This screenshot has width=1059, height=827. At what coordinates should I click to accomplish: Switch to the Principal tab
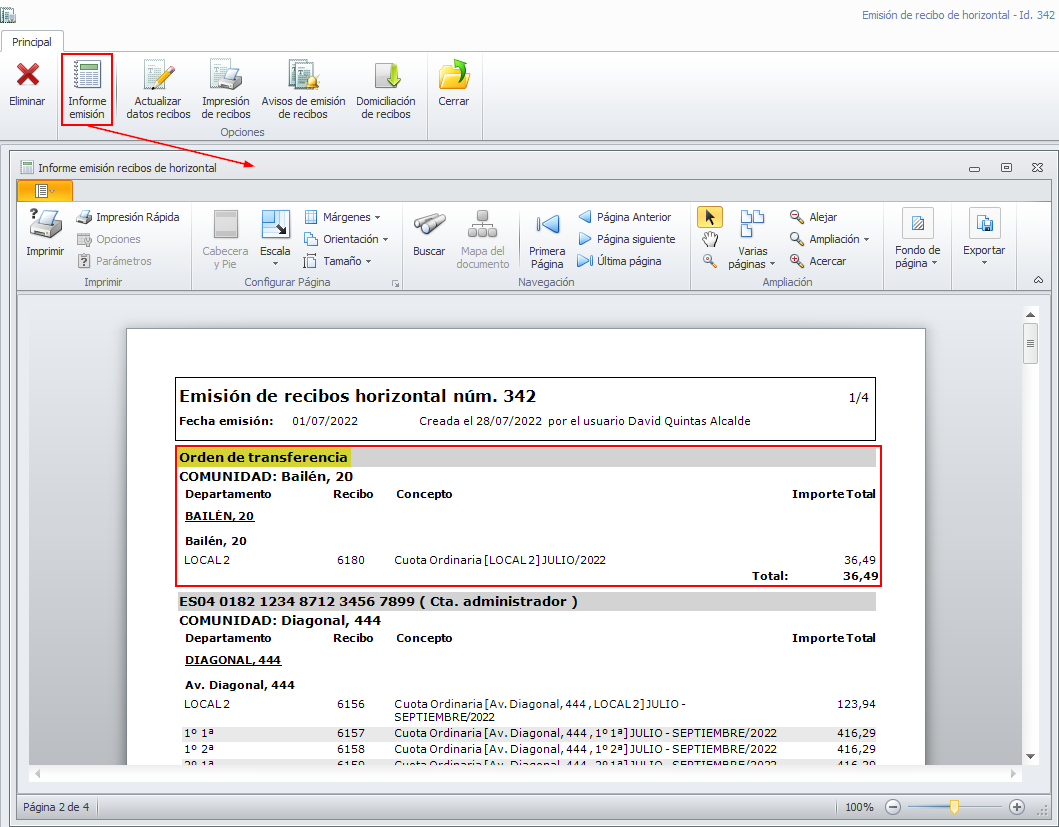[32, 42]
